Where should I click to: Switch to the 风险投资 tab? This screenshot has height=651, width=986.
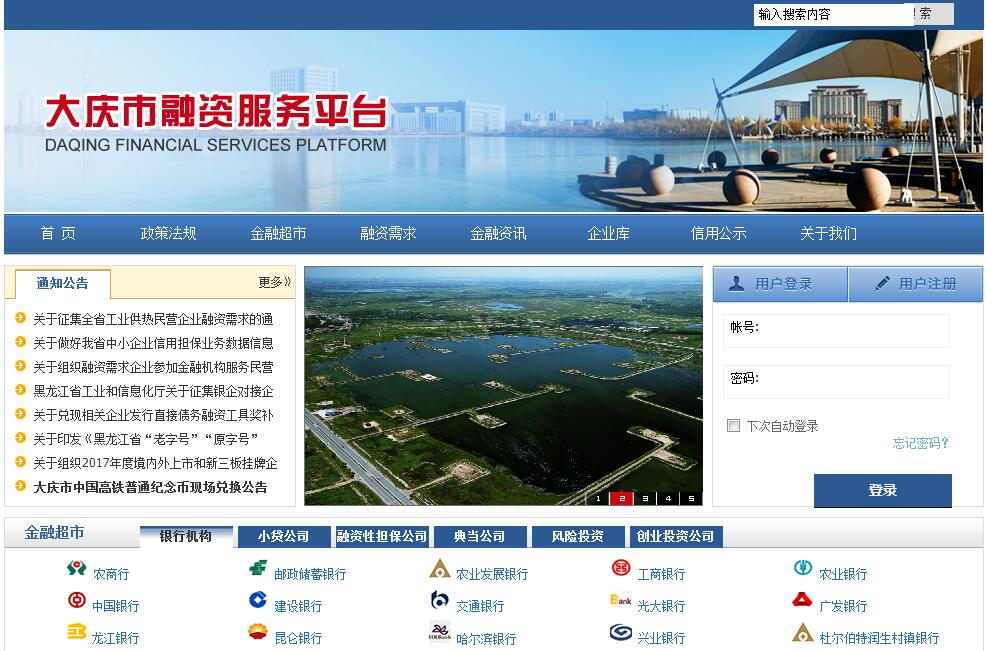578,537
